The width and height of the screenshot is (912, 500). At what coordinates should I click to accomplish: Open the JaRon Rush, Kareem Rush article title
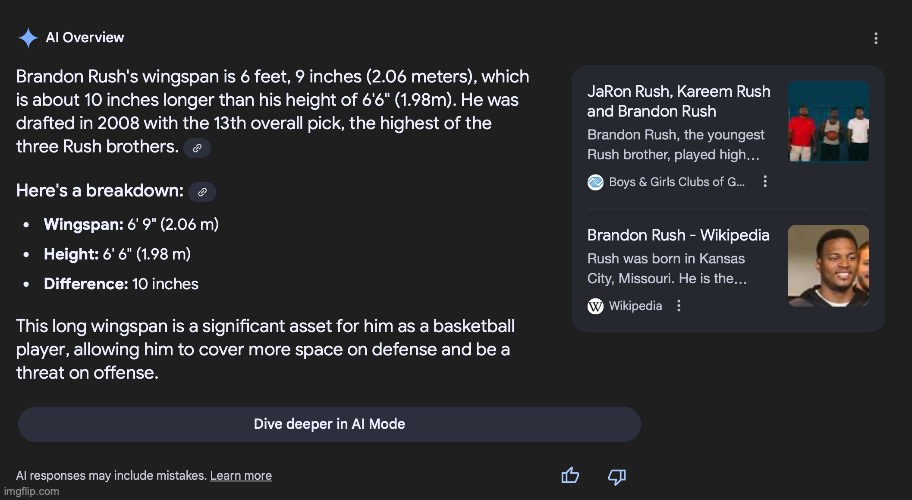pos(678,101)
